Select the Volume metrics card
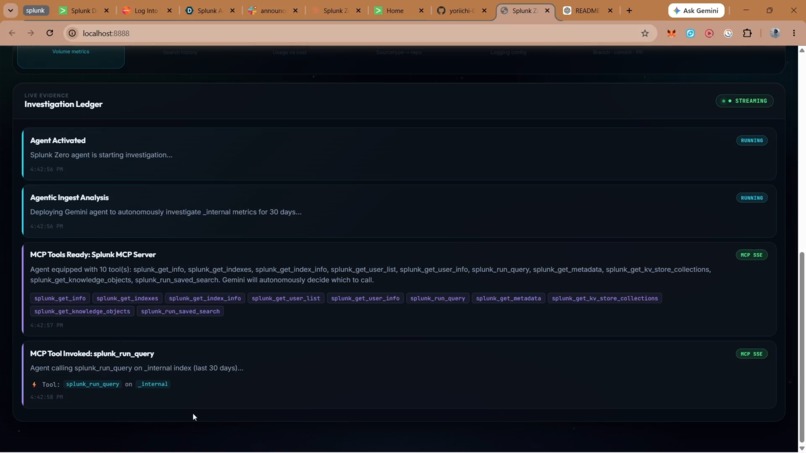 71,56
